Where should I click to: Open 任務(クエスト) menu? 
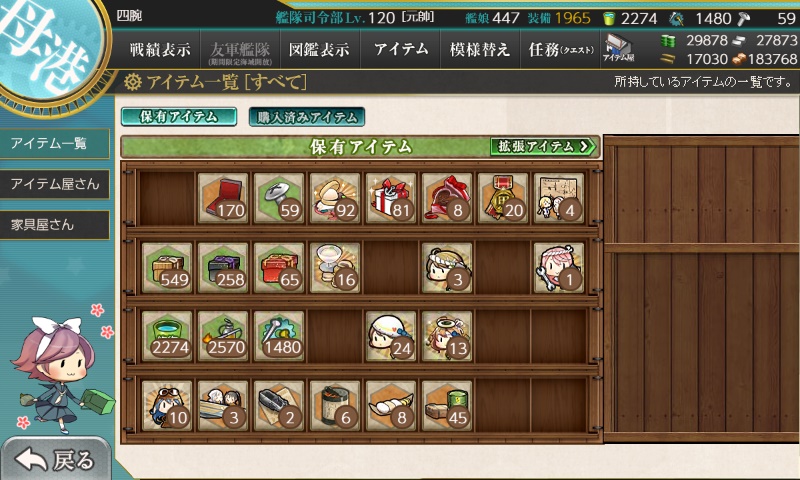(560, 49)
